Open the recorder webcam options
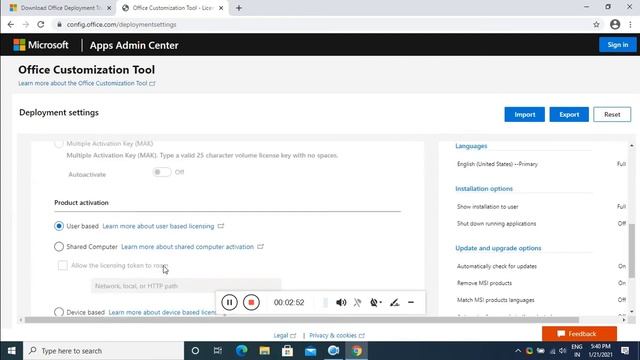 (x=376, y=302)
